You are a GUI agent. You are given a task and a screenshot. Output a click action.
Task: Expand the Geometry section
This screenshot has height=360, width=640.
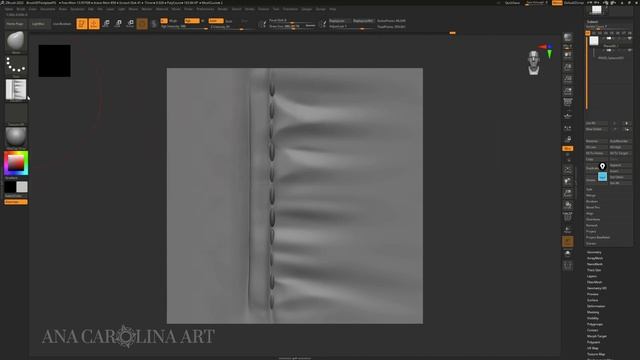pyautogui.click(x=594, y=252)
